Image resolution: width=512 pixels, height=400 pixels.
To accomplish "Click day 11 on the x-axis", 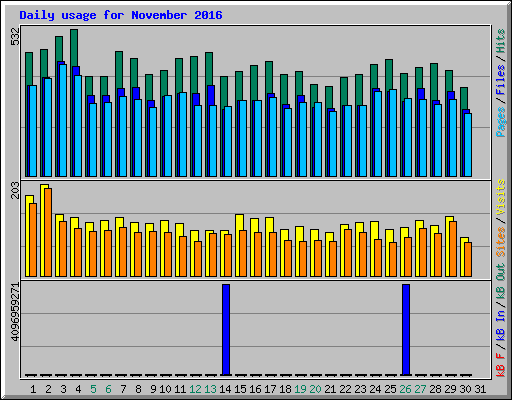I will click(x=180, y=389).
